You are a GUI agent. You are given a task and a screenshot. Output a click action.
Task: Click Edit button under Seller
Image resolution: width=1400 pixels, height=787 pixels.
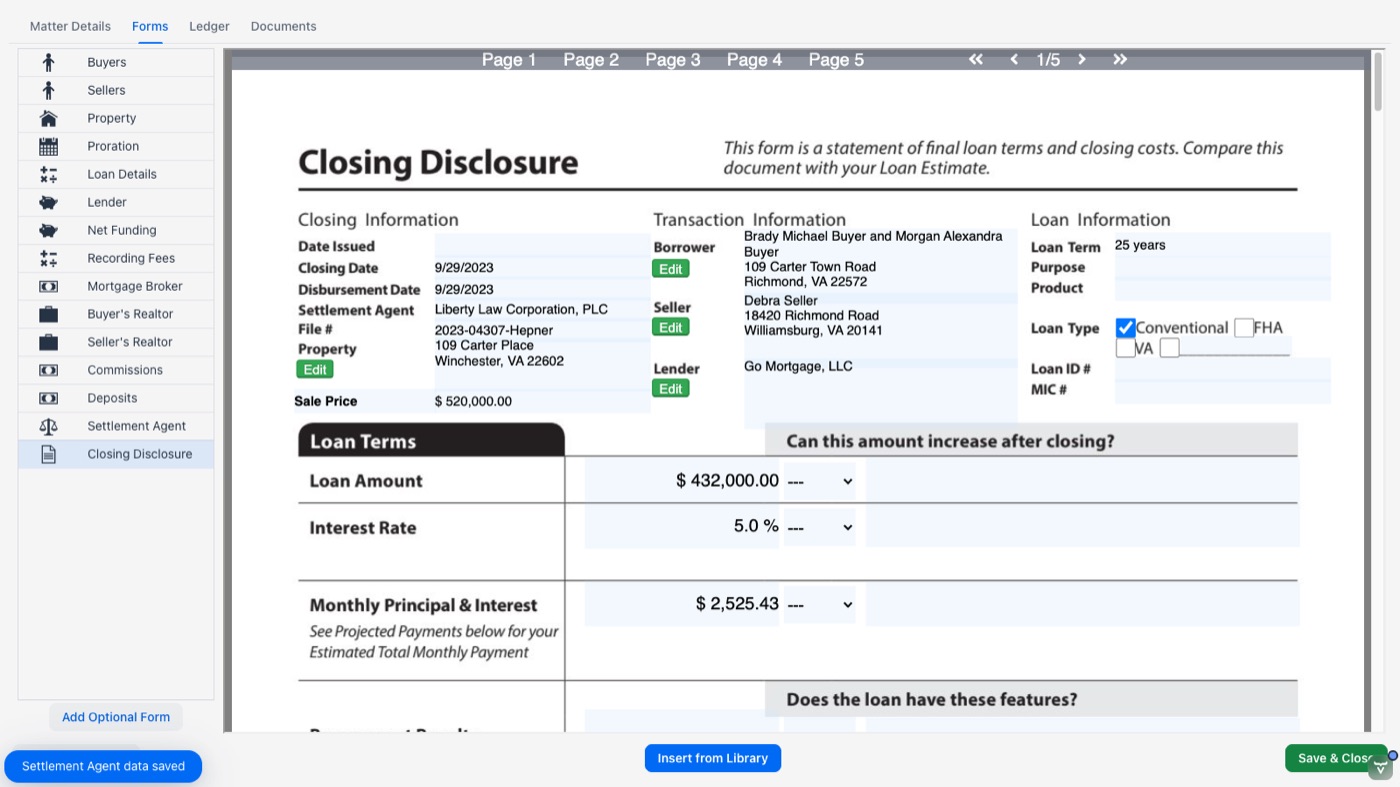click(x=671, y=327)
